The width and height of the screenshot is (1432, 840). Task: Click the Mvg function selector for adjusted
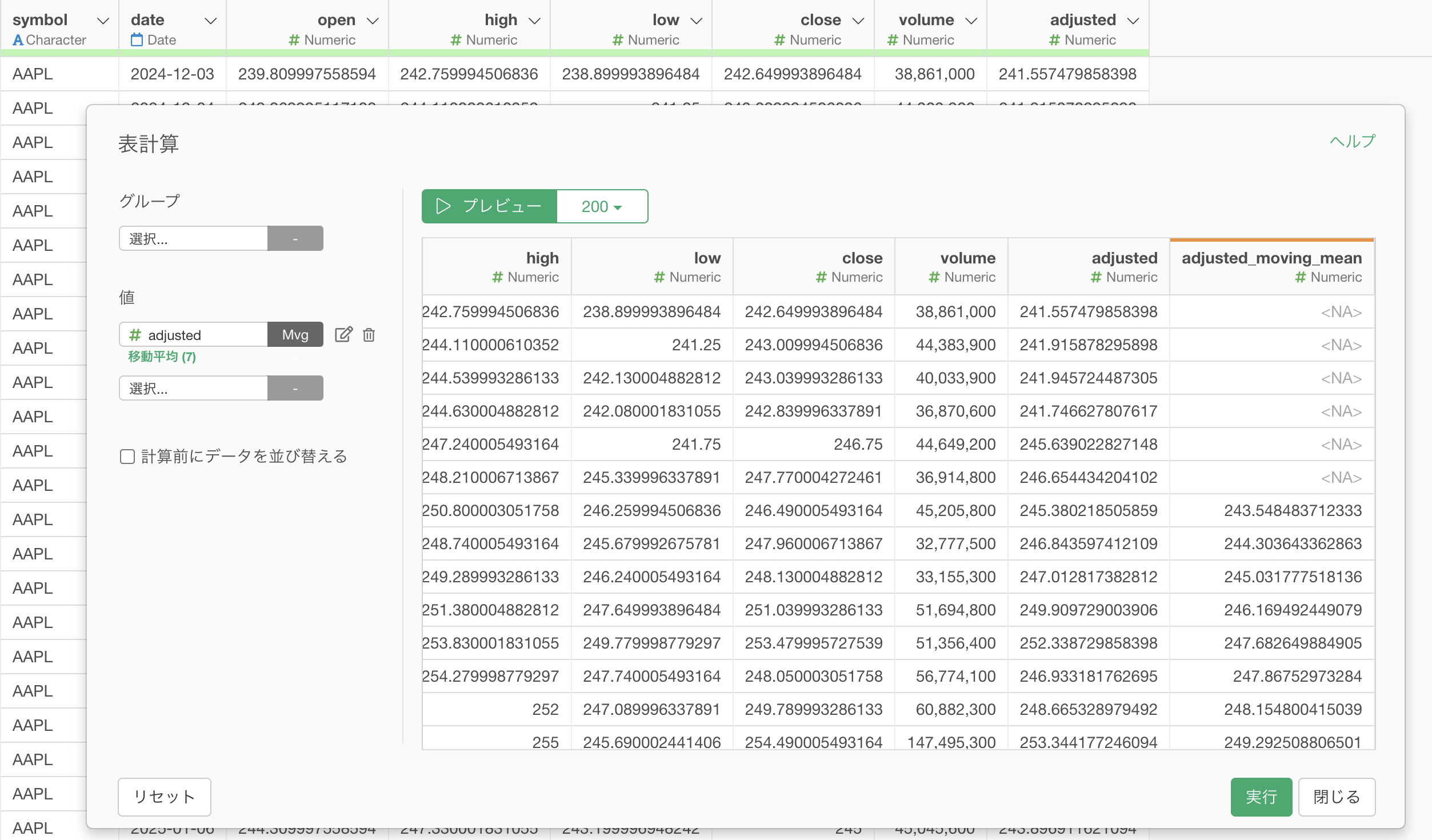click(x=295, y=335)
